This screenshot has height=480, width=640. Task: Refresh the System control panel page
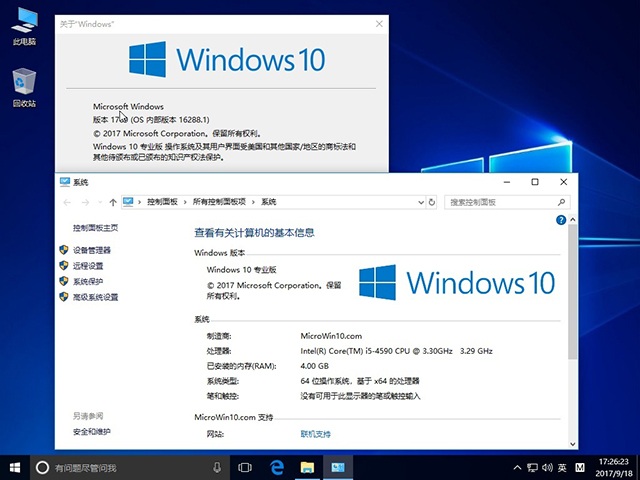432,202
